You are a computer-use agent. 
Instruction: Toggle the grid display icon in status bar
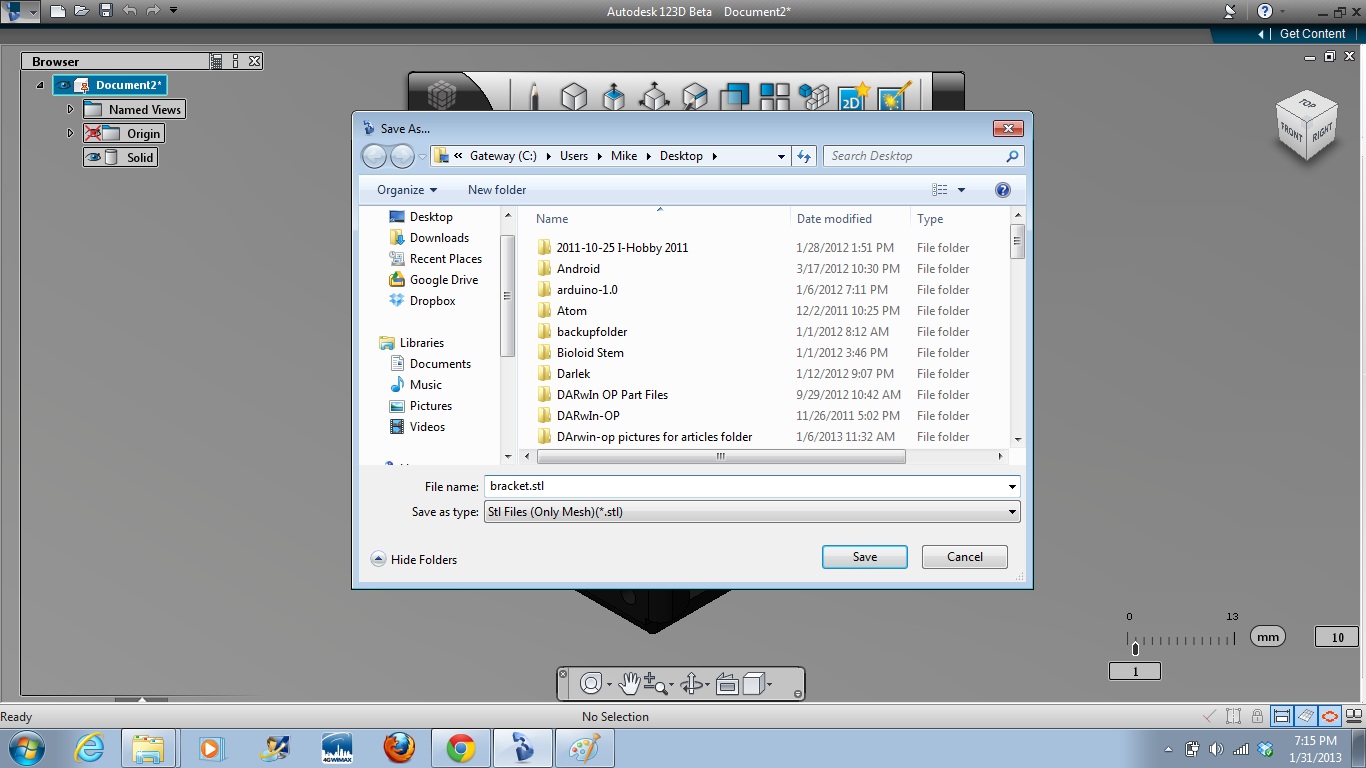click(x=1306, y=716)
